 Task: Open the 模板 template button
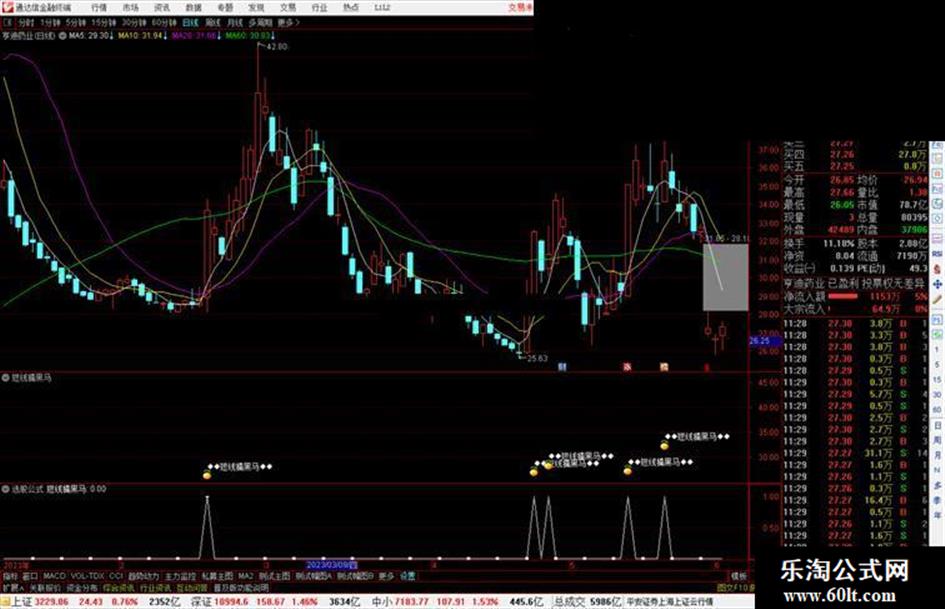pyautogui.click(x=738, y=576)
